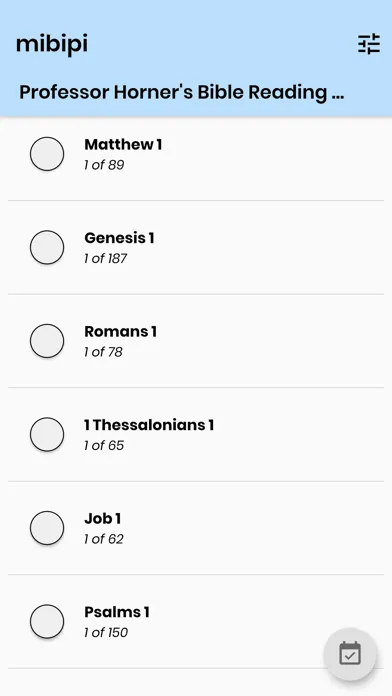Open the Matthew 1 reading
392x696 pixels.
coord(123,145)
